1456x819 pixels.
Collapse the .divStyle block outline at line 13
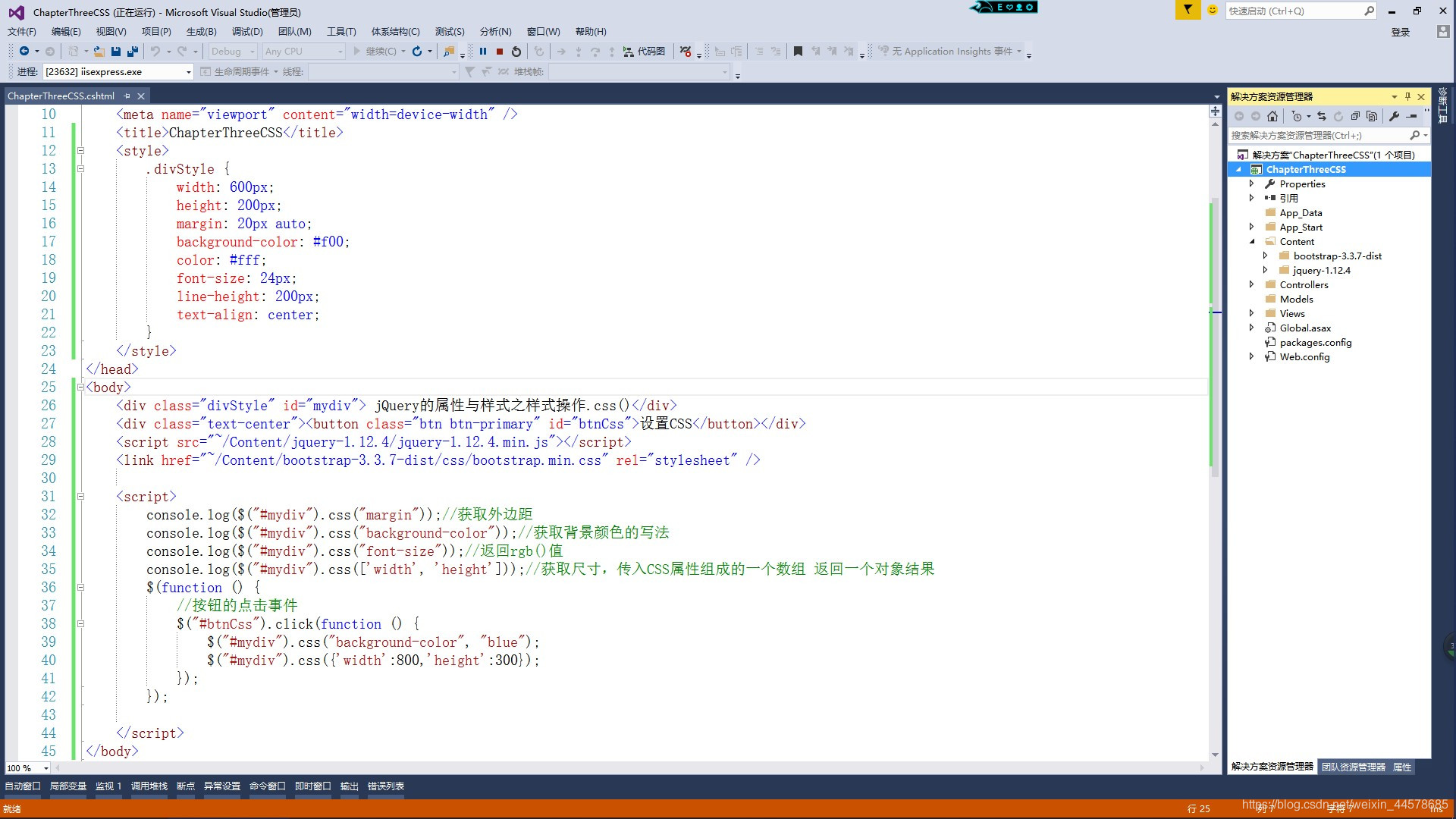pos(80,168)
